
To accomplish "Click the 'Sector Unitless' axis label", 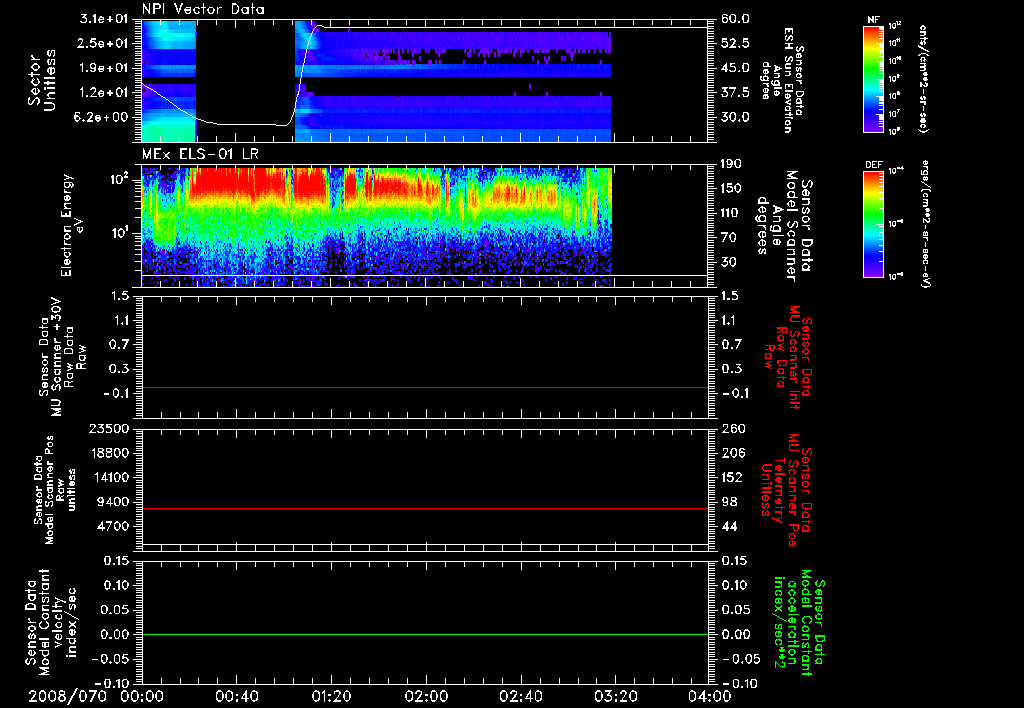I will point(42,80).
